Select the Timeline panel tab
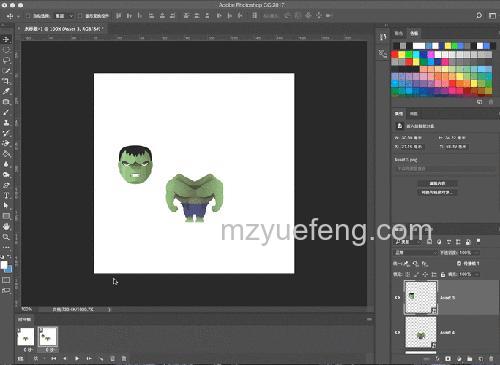500x365 pixels. [24, 319]
